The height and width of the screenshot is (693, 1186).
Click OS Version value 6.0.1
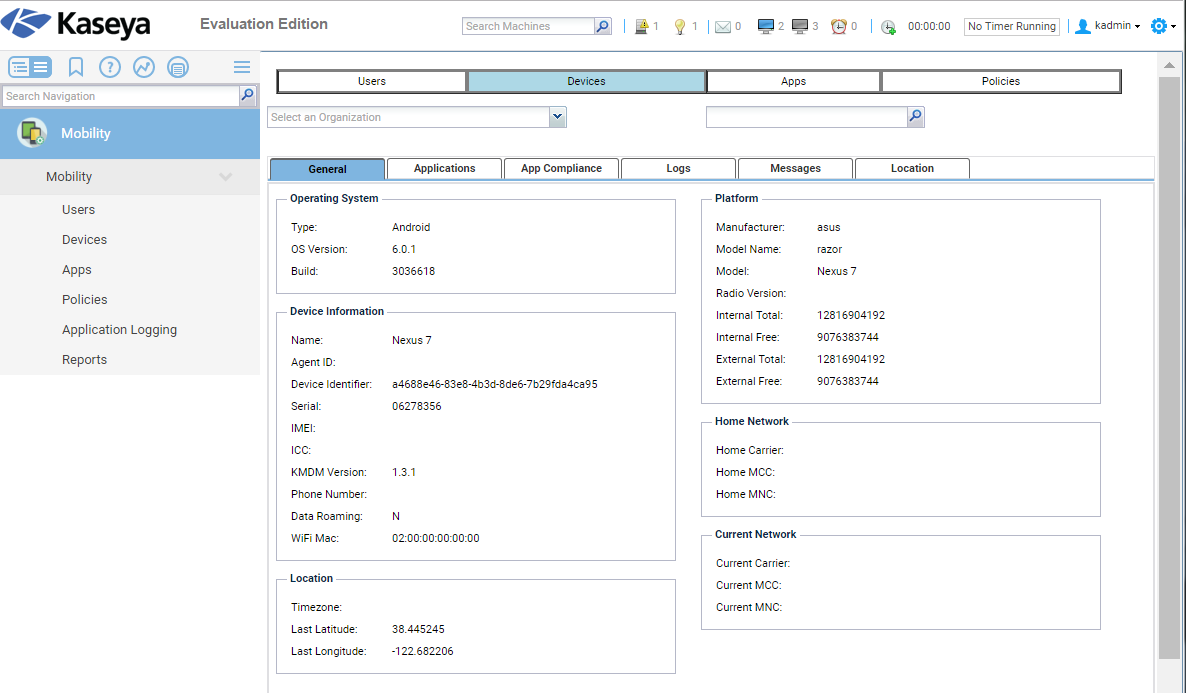pos(404,250)
